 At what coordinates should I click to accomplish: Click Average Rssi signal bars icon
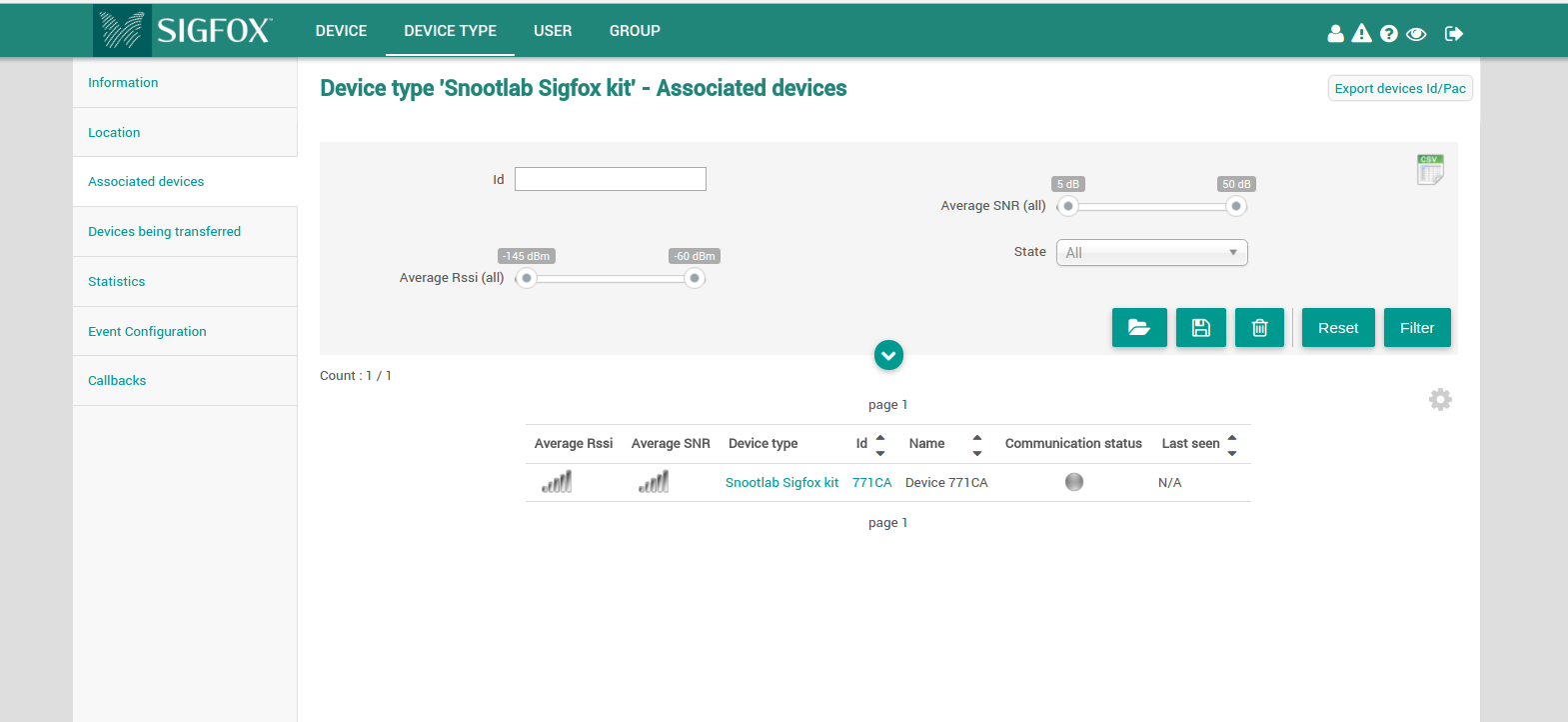coord(557,482)
